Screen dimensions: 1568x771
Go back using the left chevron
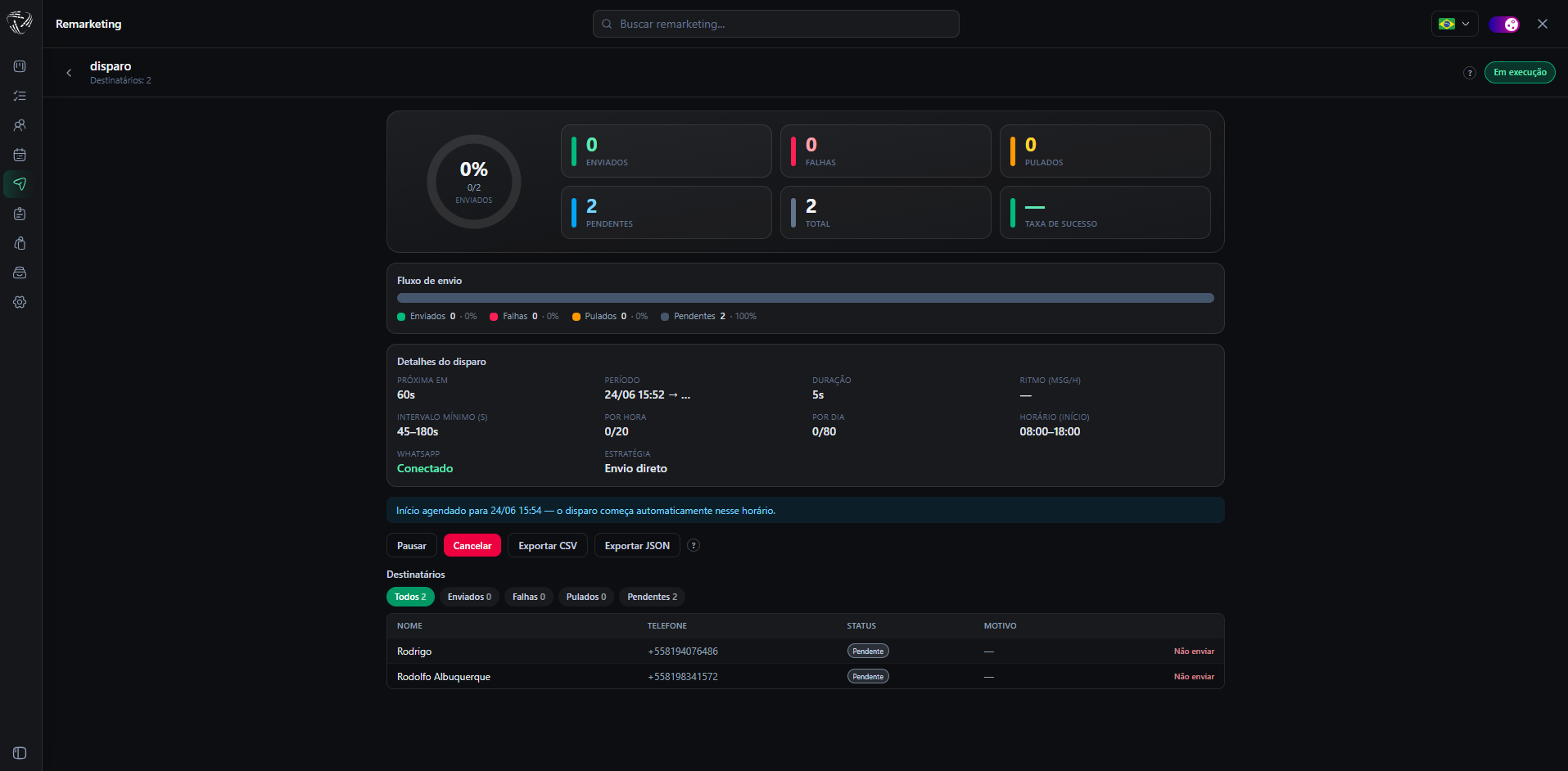point(69,73)
